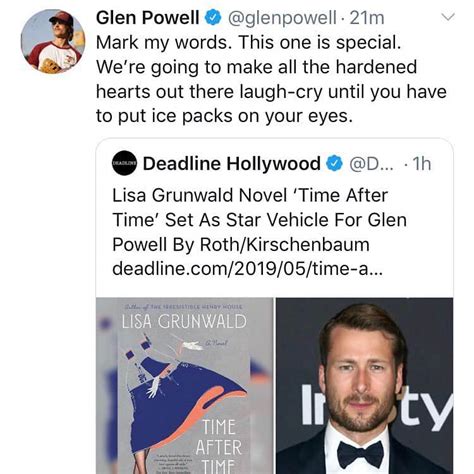Click the 21m tweet timestamp

[x=367, y=18]
